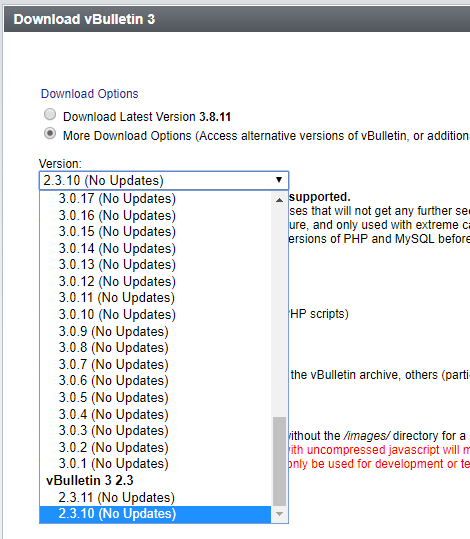Open the Version dropdown showing 2.3.10
This screenshot has height=539, width=470.
coord(164,180)
